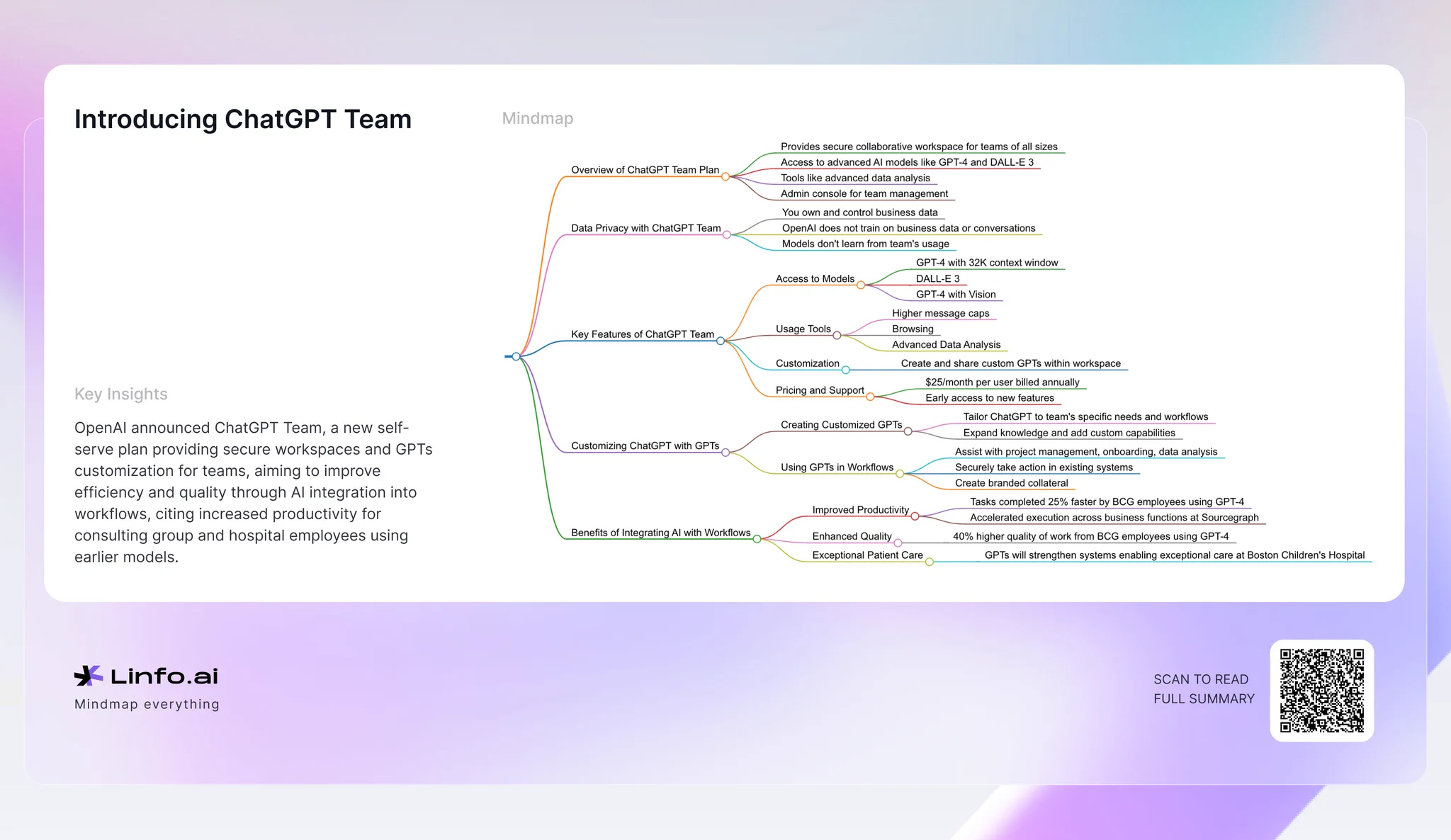
Task: Collapse the Customization node circle
Action: 845,370
